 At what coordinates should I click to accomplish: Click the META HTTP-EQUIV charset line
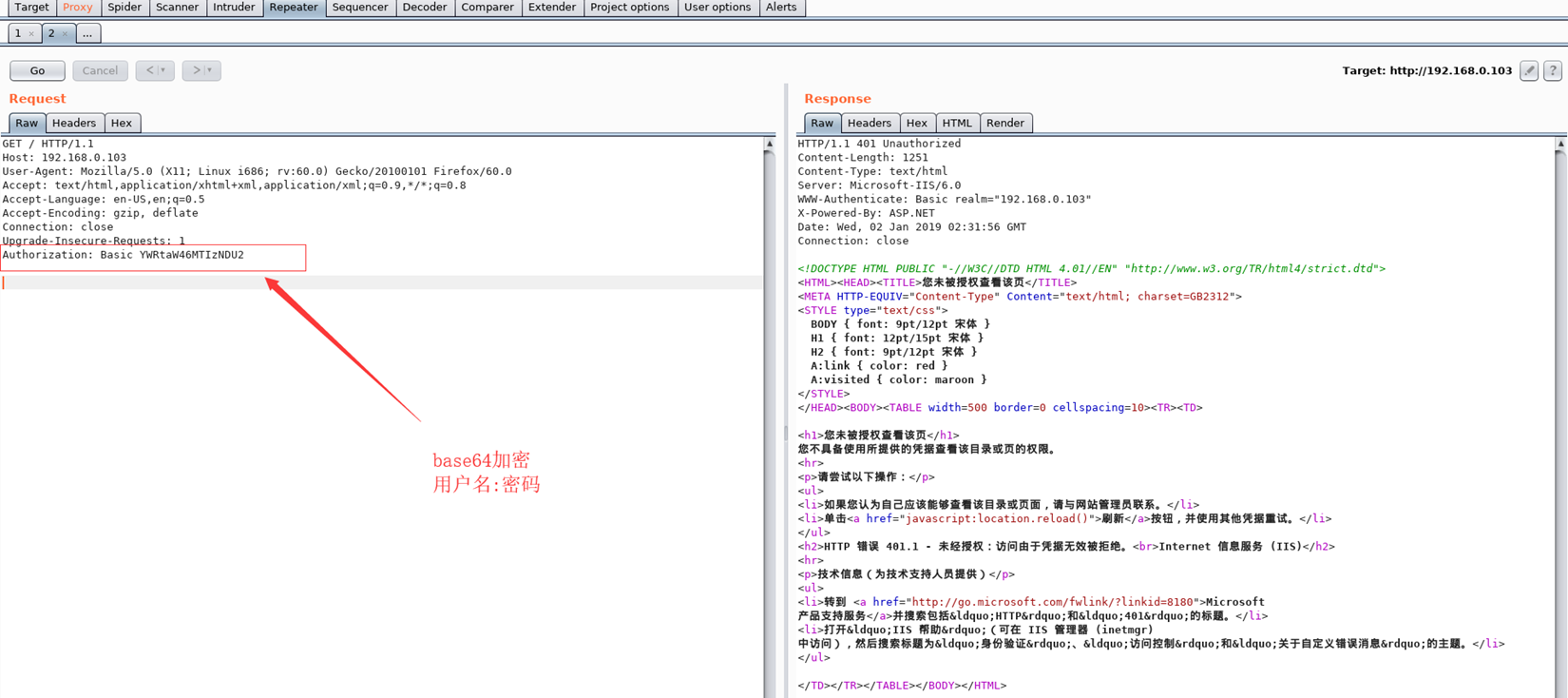click(x=1020, y=297)
